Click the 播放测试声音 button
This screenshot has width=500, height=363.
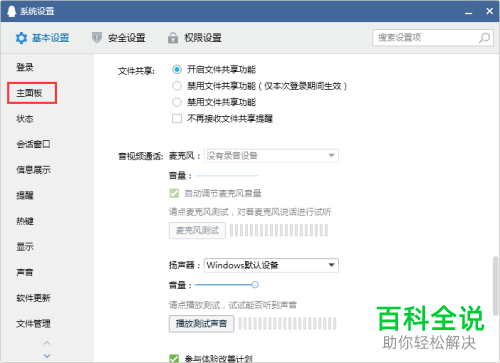tap(201, 324)
